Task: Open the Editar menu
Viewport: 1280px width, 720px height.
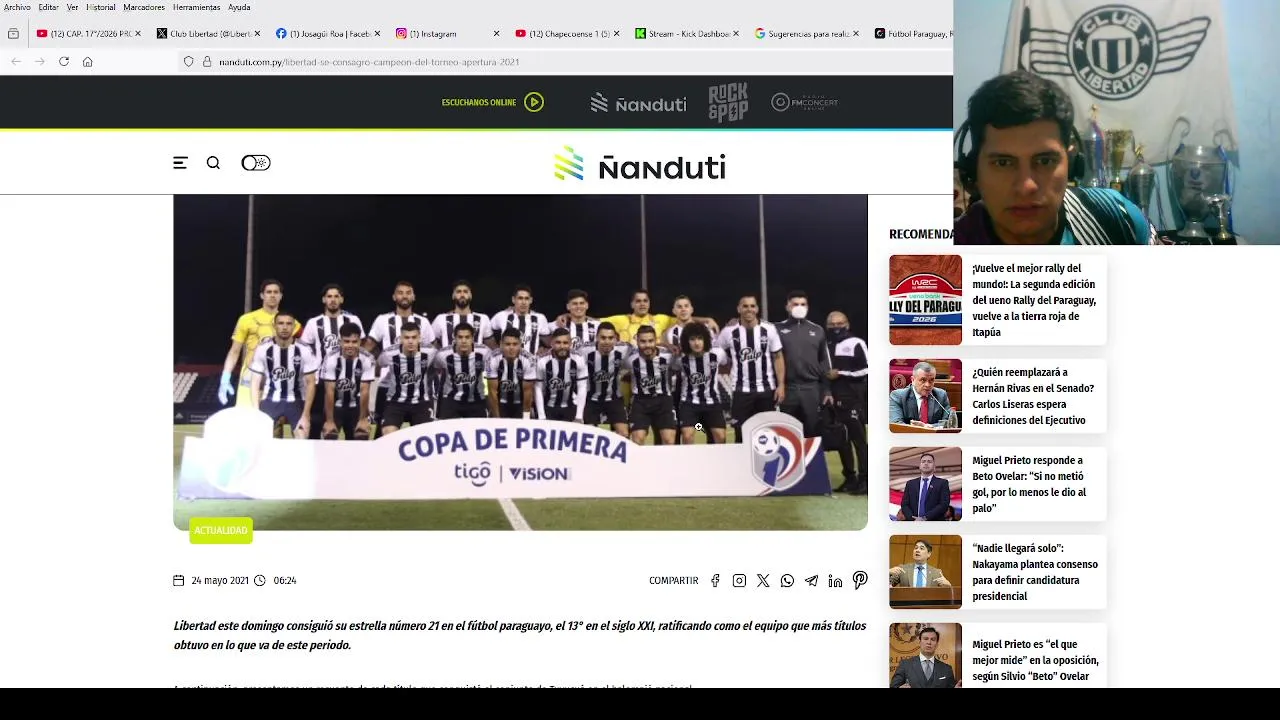Action: click(48, 7)
